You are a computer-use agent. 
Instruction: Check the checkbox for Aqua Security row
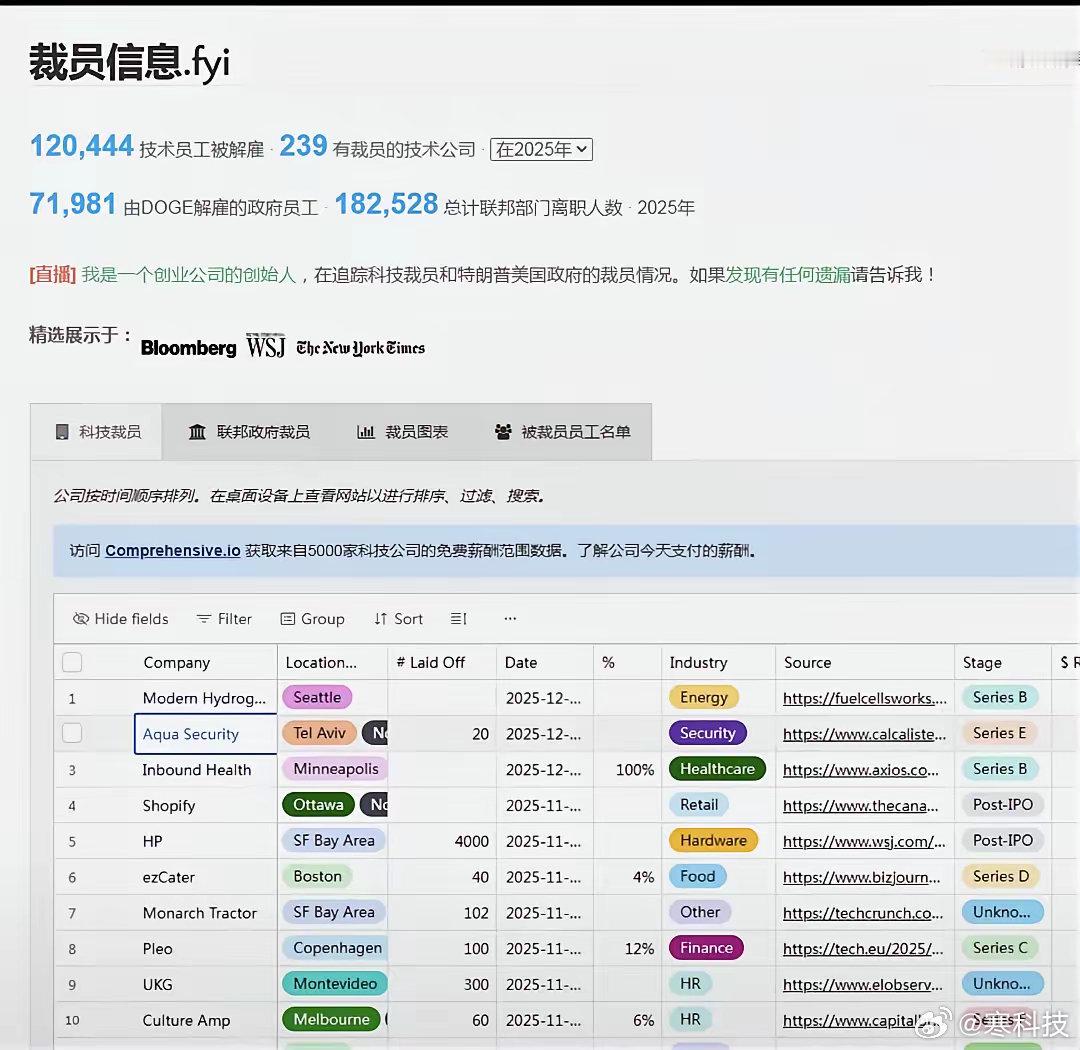pyautogui.click(x=70, y=733)
